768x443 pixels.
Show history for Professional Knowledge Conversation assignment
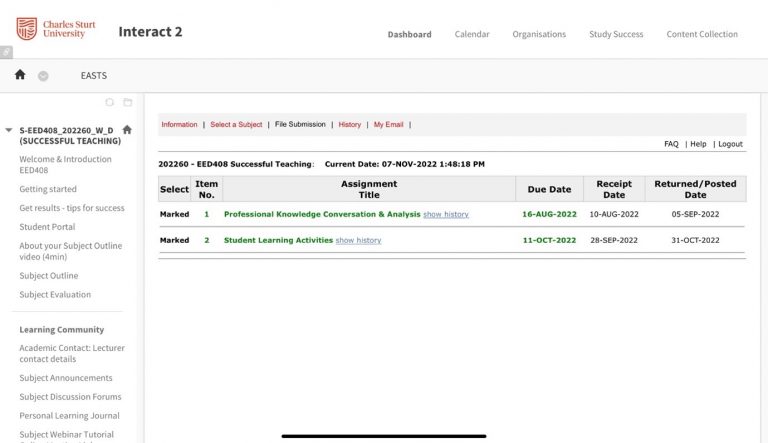tap(445, 214)
